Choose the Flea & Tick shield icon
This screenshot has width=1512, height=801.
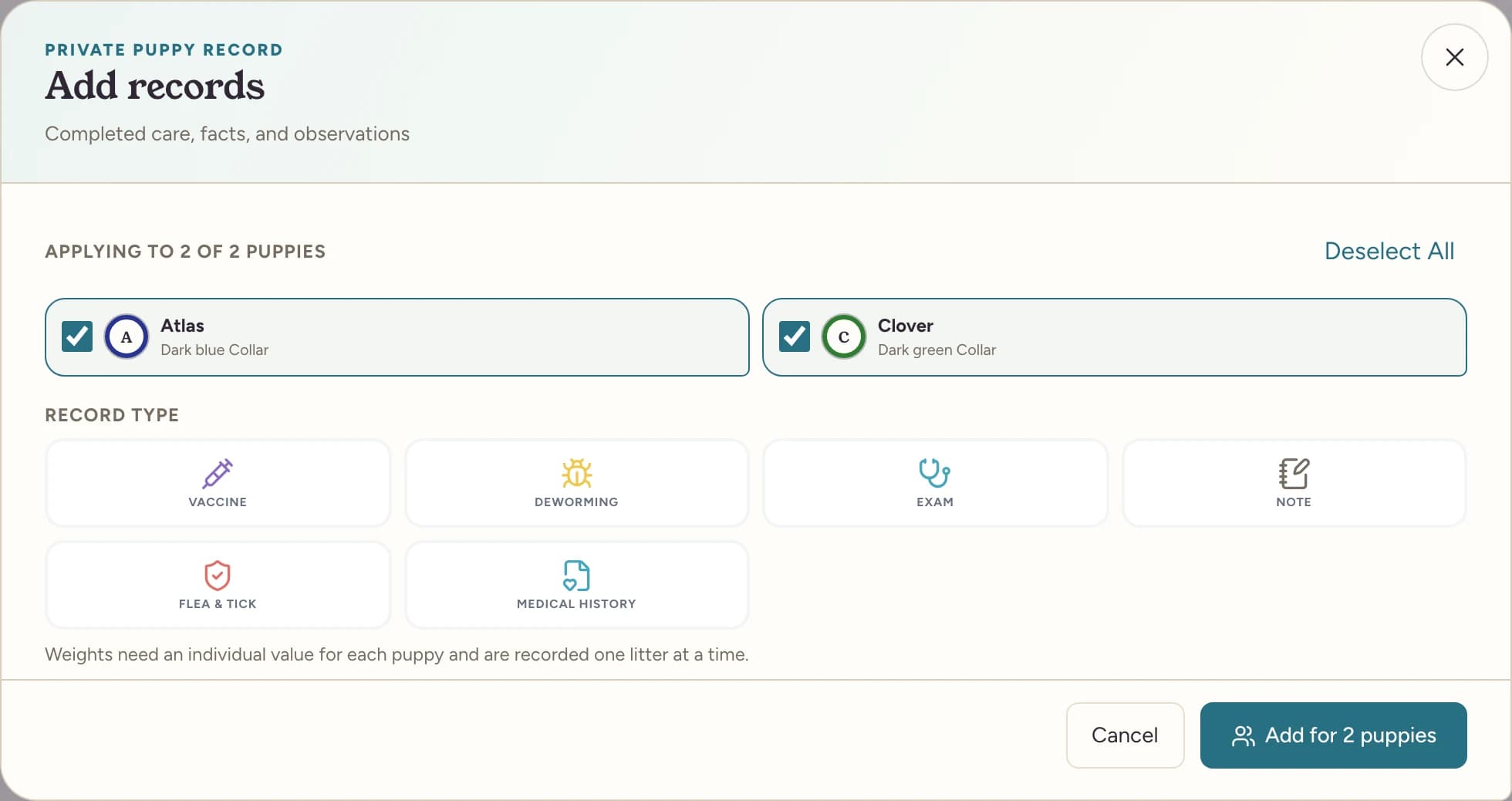point(218,575)
